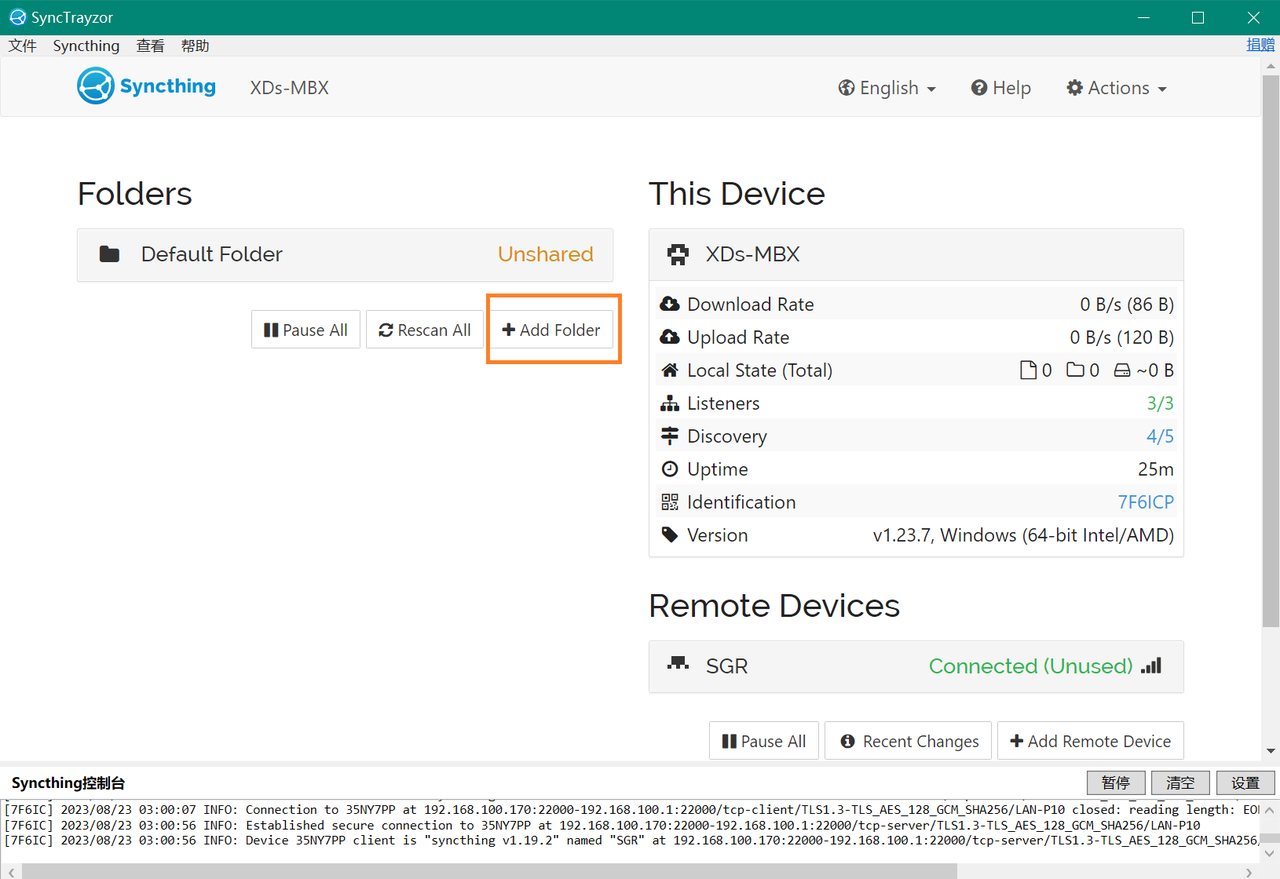Click the 'Device 35NY7PP client' log line
The image size is (1280, 879).
point(632,841)
